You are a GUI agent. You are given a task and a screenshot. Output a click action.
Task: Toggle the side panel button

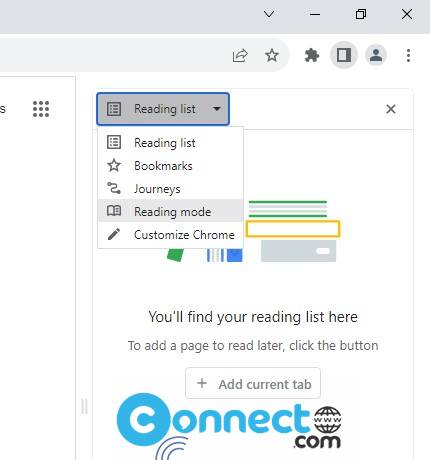pos(344,55)
